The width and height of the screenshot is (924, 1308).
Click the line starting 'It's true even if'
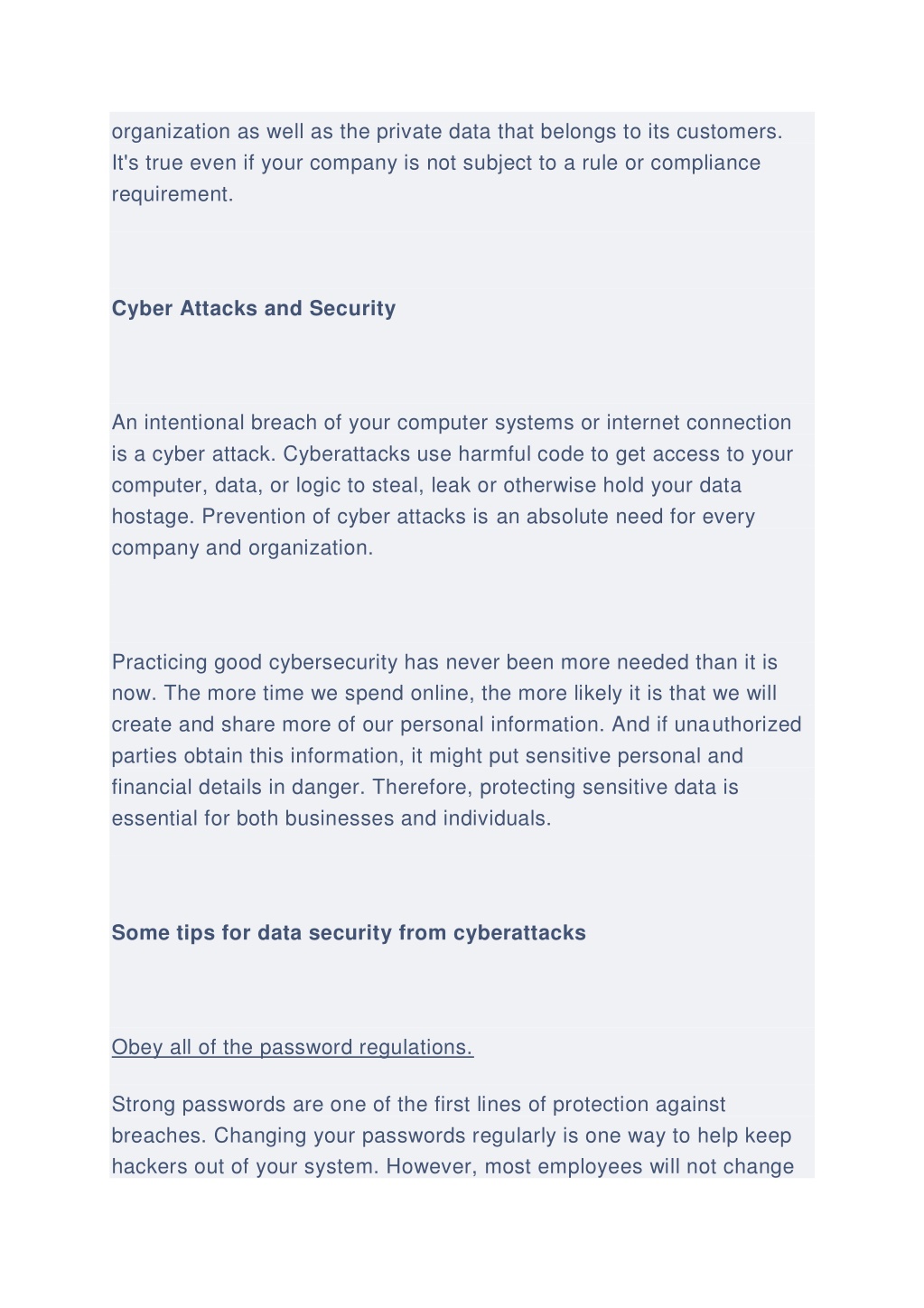pos(436,163)
